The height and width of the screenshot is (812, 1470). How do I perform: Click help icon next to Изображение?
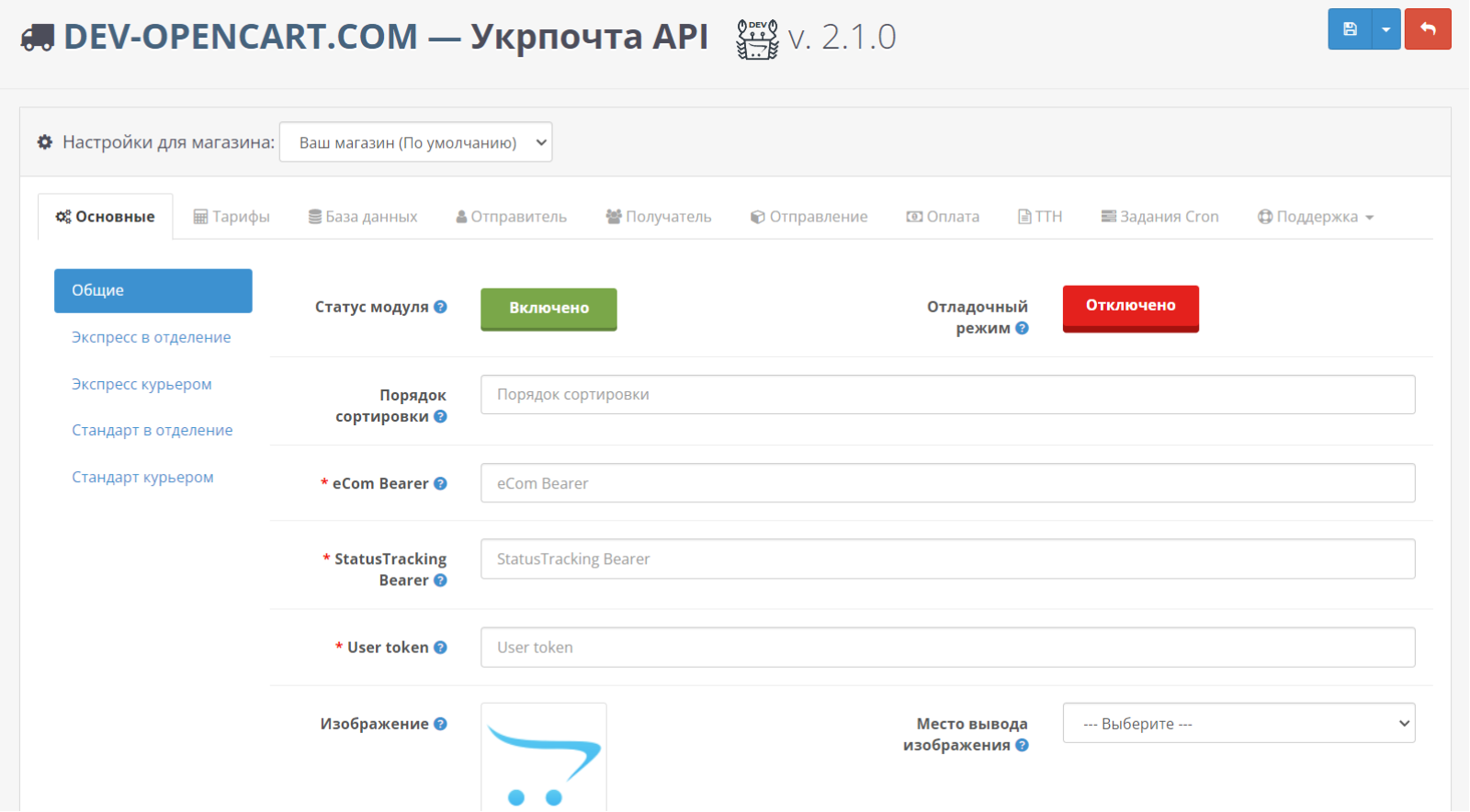point(441,724)
